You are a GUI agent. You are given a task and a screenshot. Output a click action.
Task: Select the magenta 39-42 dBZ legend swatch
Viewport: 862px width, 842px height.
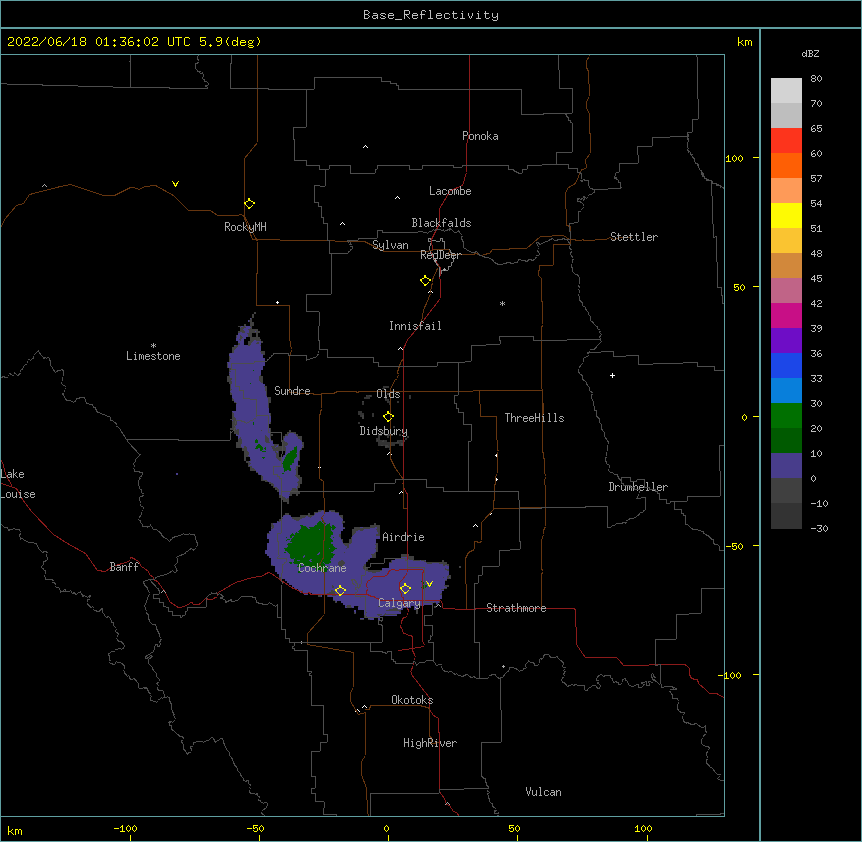point(786,315)
